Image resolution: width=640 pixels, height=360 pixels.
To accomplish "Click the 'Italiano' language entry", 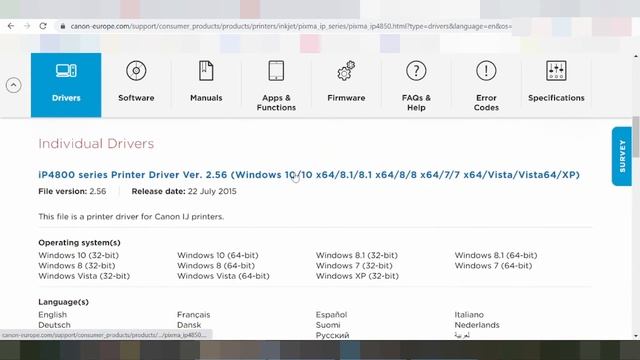I will 469,315.
